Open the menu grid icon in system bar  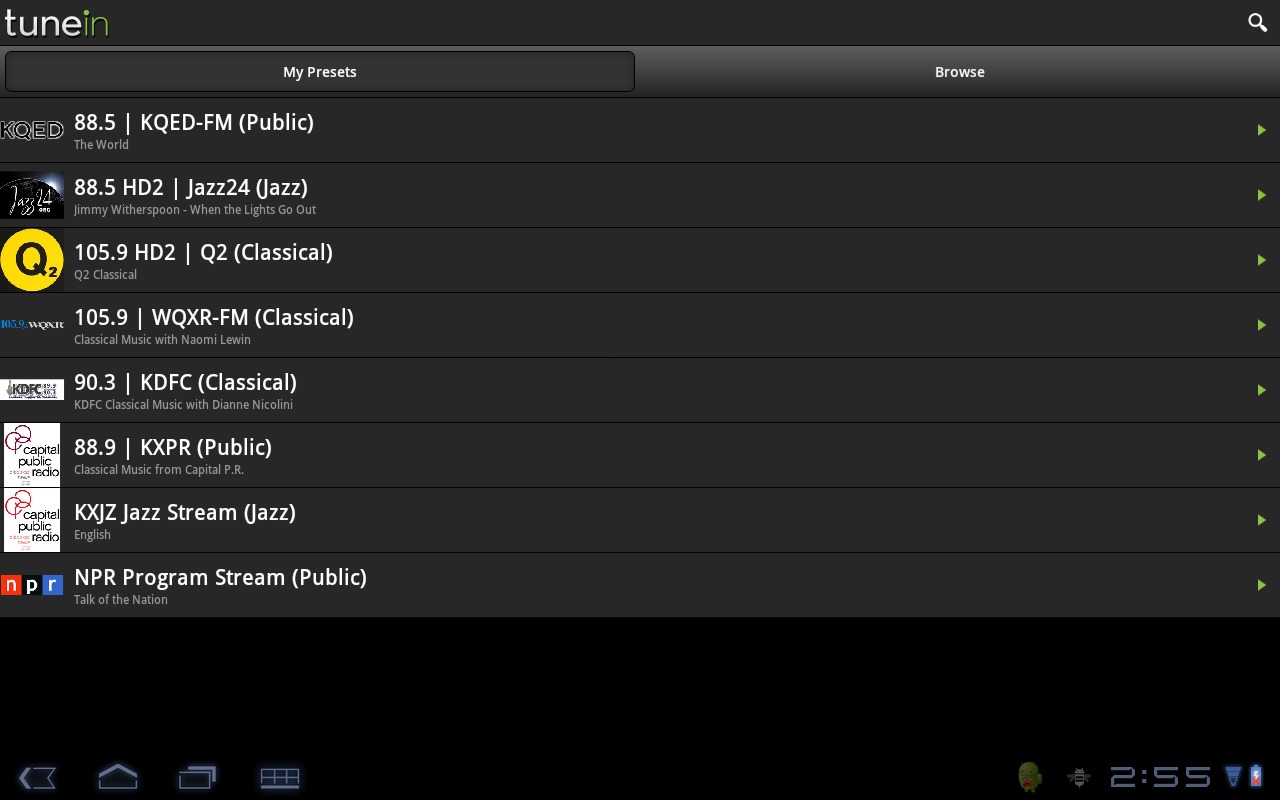pos(280,777)
